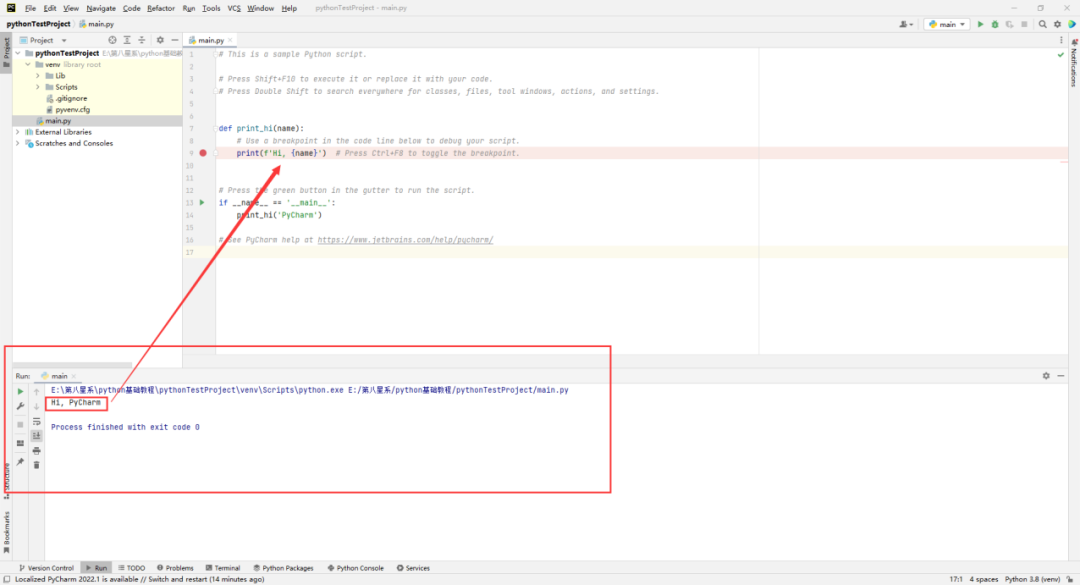Open the Tools menu
1080x585 pixels.
click(211, 8)
